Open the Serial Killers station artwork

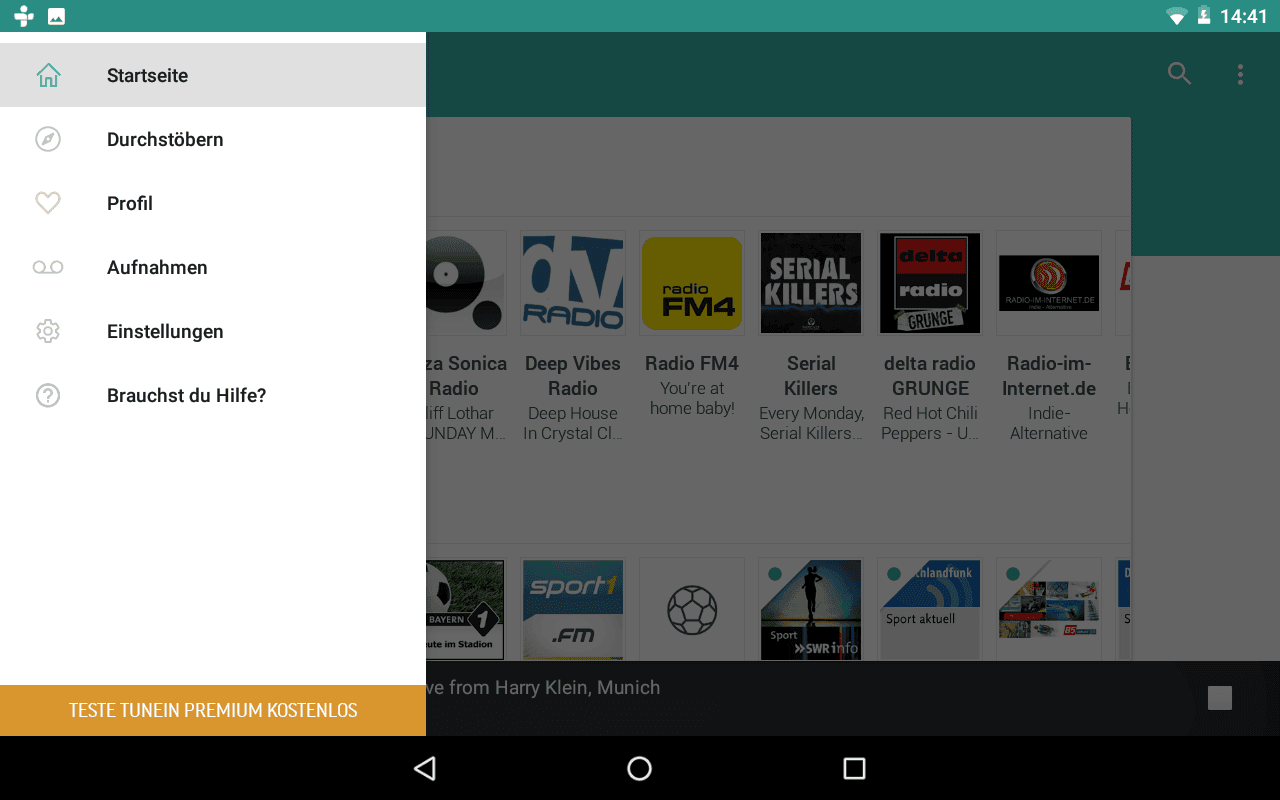tap(811, 283)
